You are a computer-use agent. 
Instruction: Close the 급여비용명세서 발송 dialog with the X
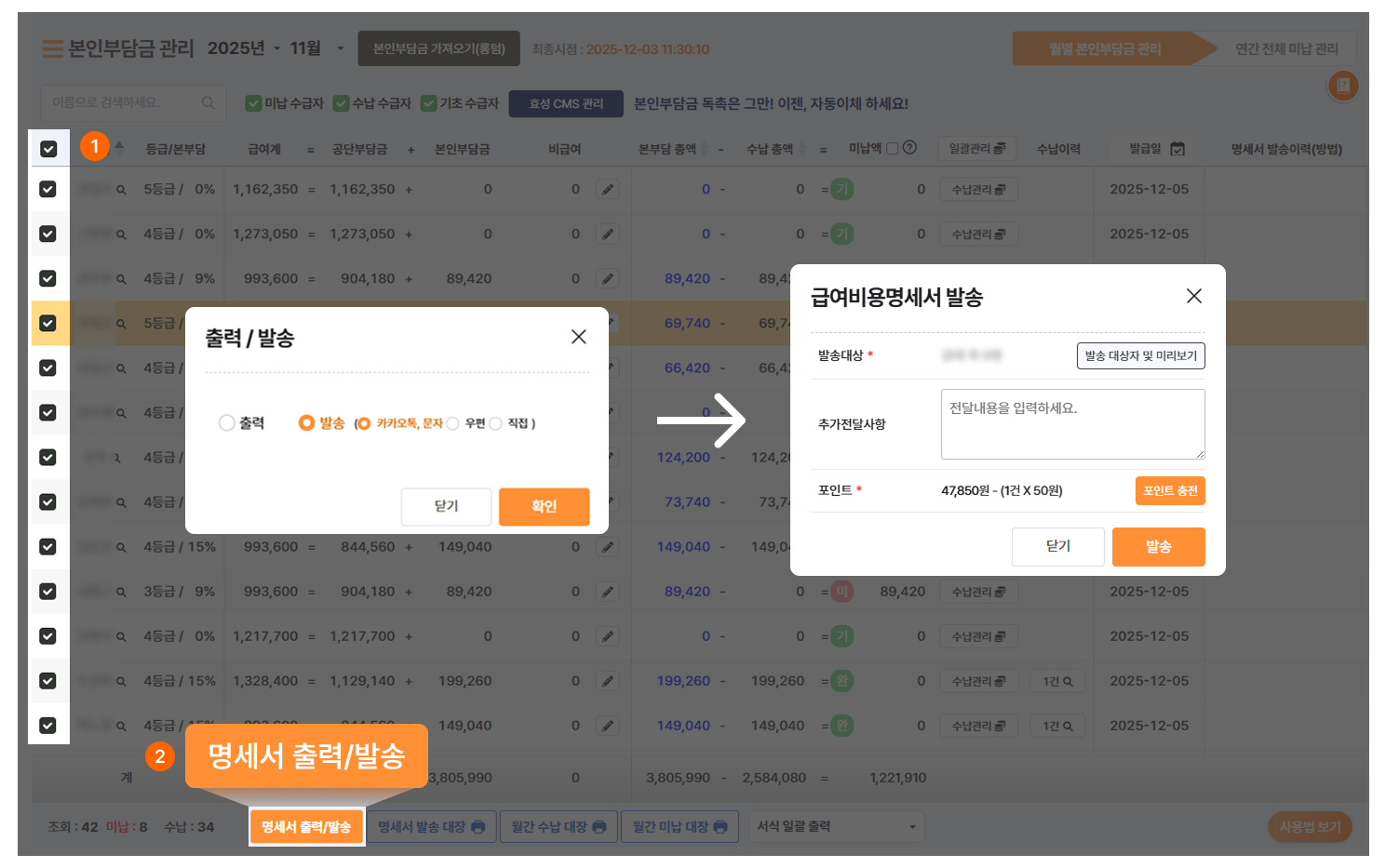coord(1193,296)
